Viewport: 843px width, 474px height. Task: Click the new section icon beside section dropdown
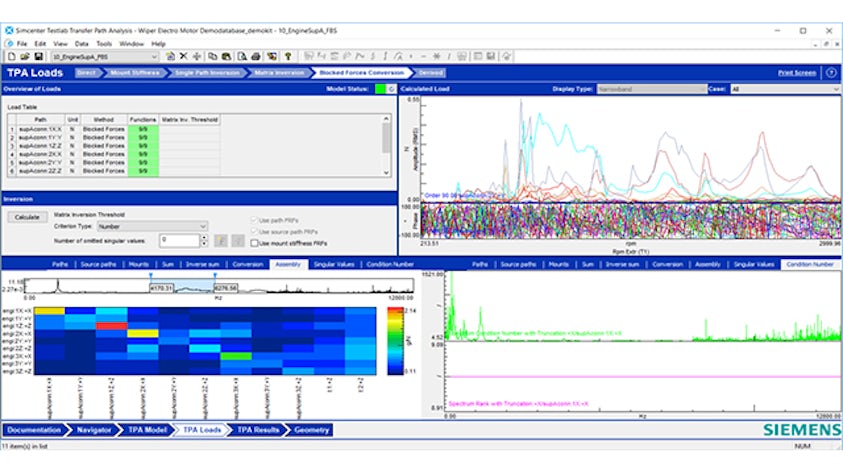click(170, 56)
